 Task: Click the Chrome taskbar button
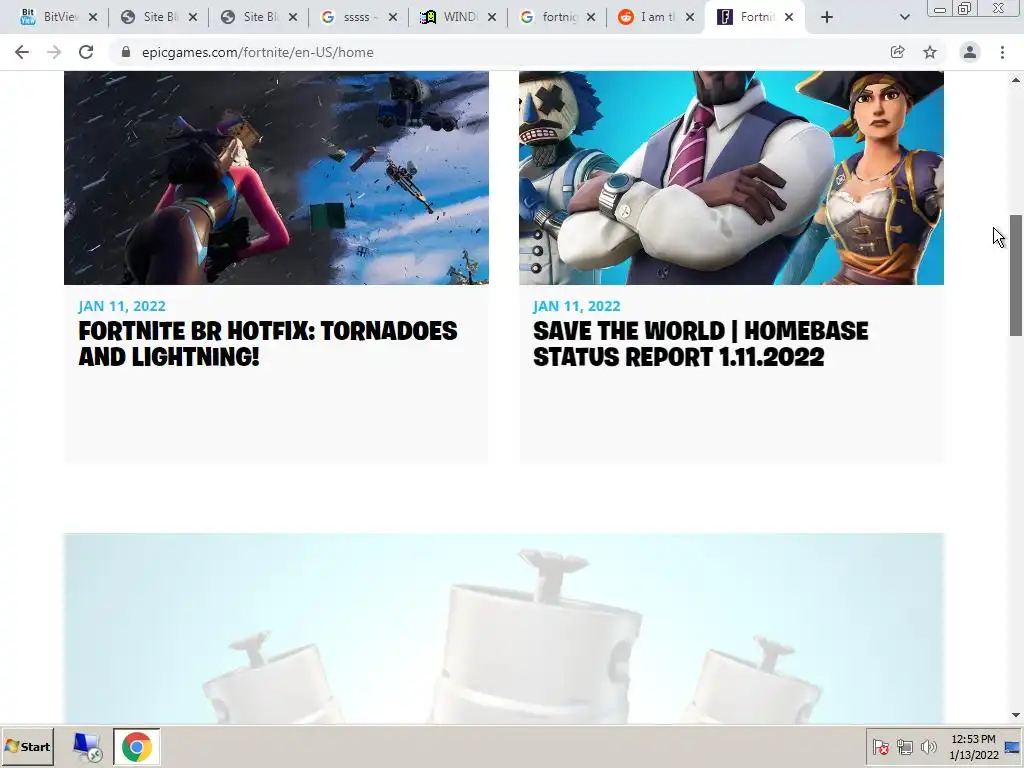[x=136, y=746]
